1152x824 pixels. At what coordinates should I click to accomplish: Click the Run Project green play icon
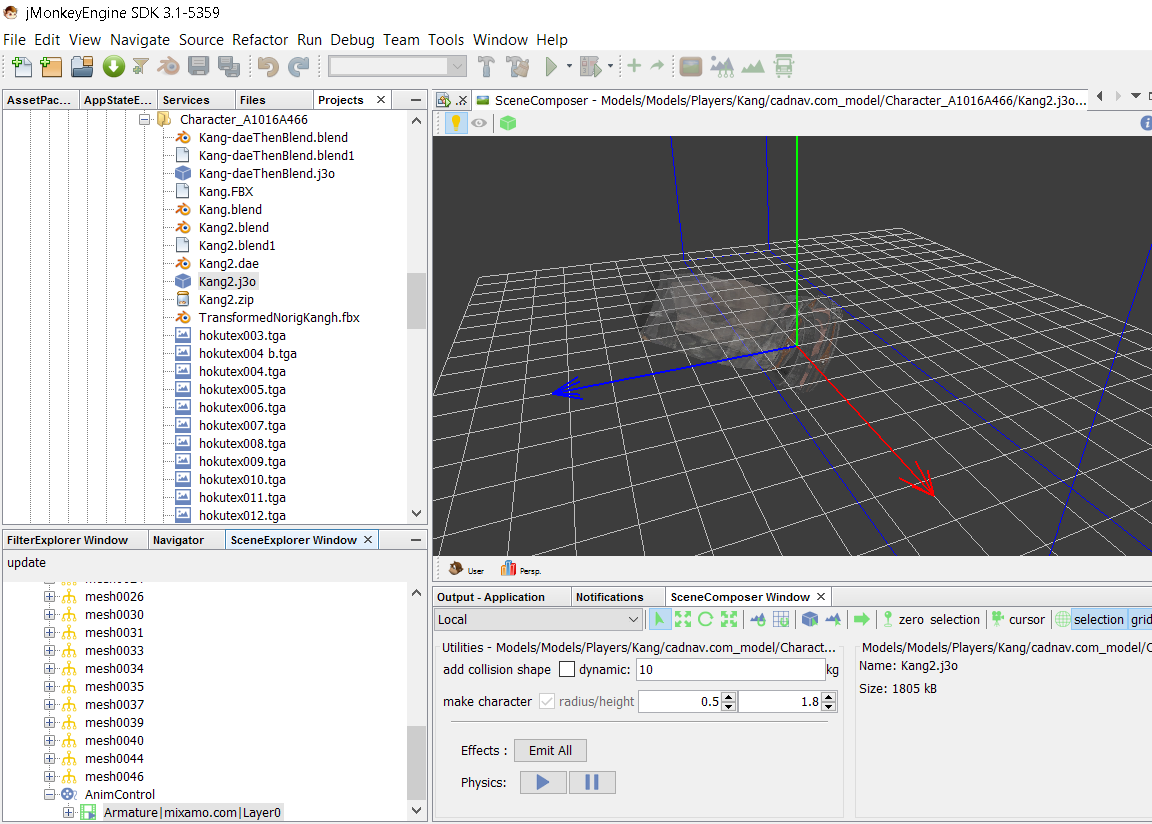(x=551, y=67)
